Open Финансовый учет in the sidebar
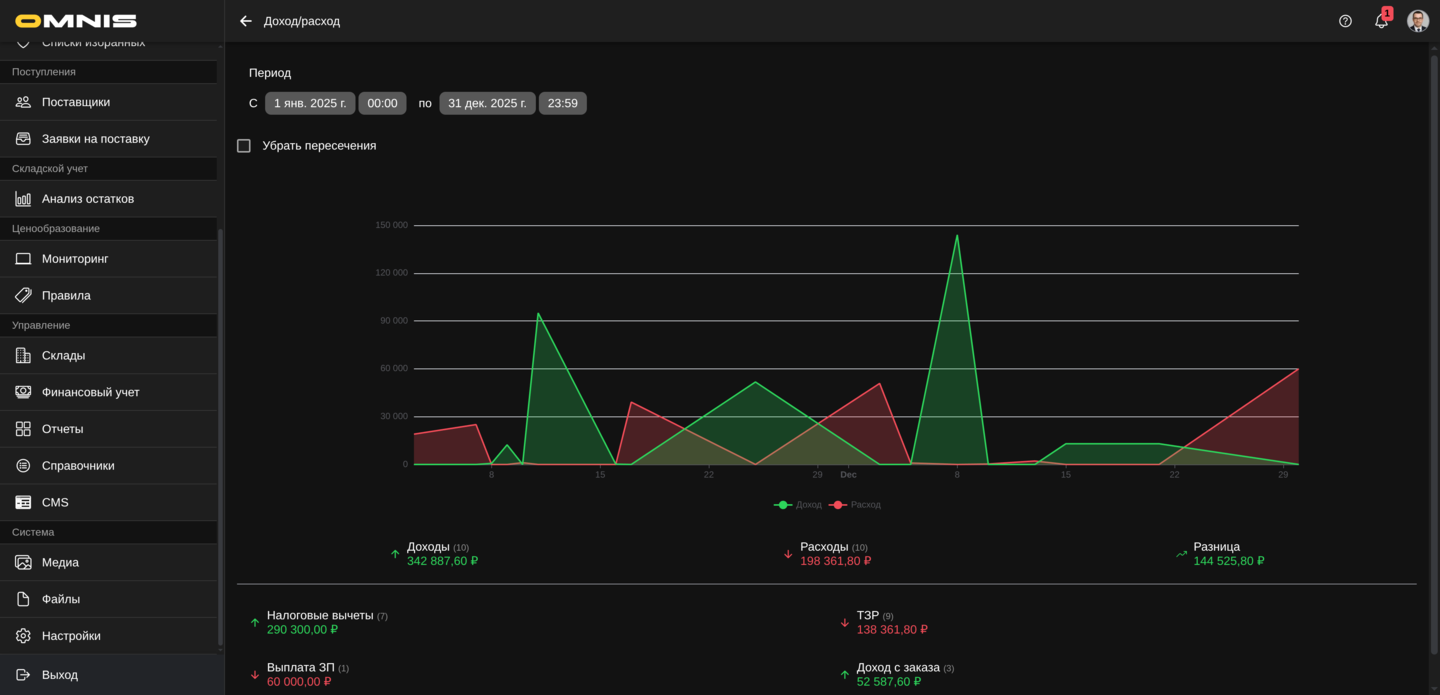The image size is (1440, 695). point(90,392)
